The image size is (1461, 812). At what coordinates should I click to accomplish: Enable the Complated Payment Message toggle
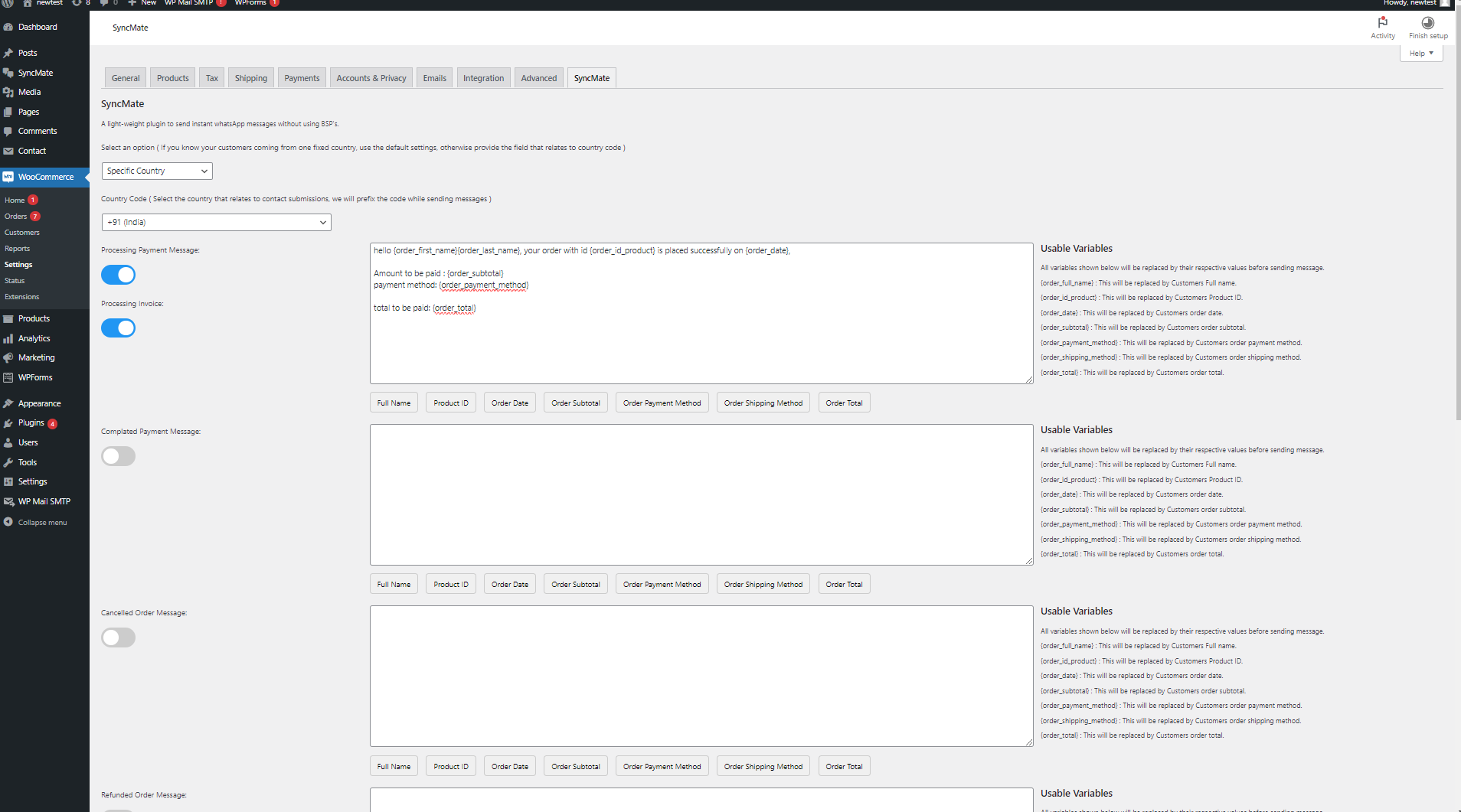point(118,456)
